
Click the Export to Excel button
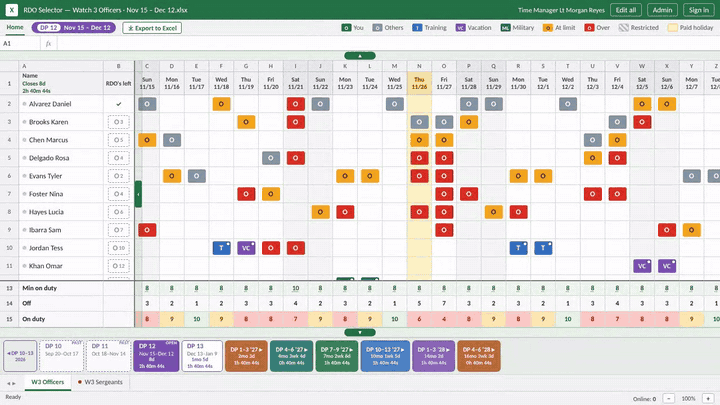pyautogui.click(x=152, y=28)
